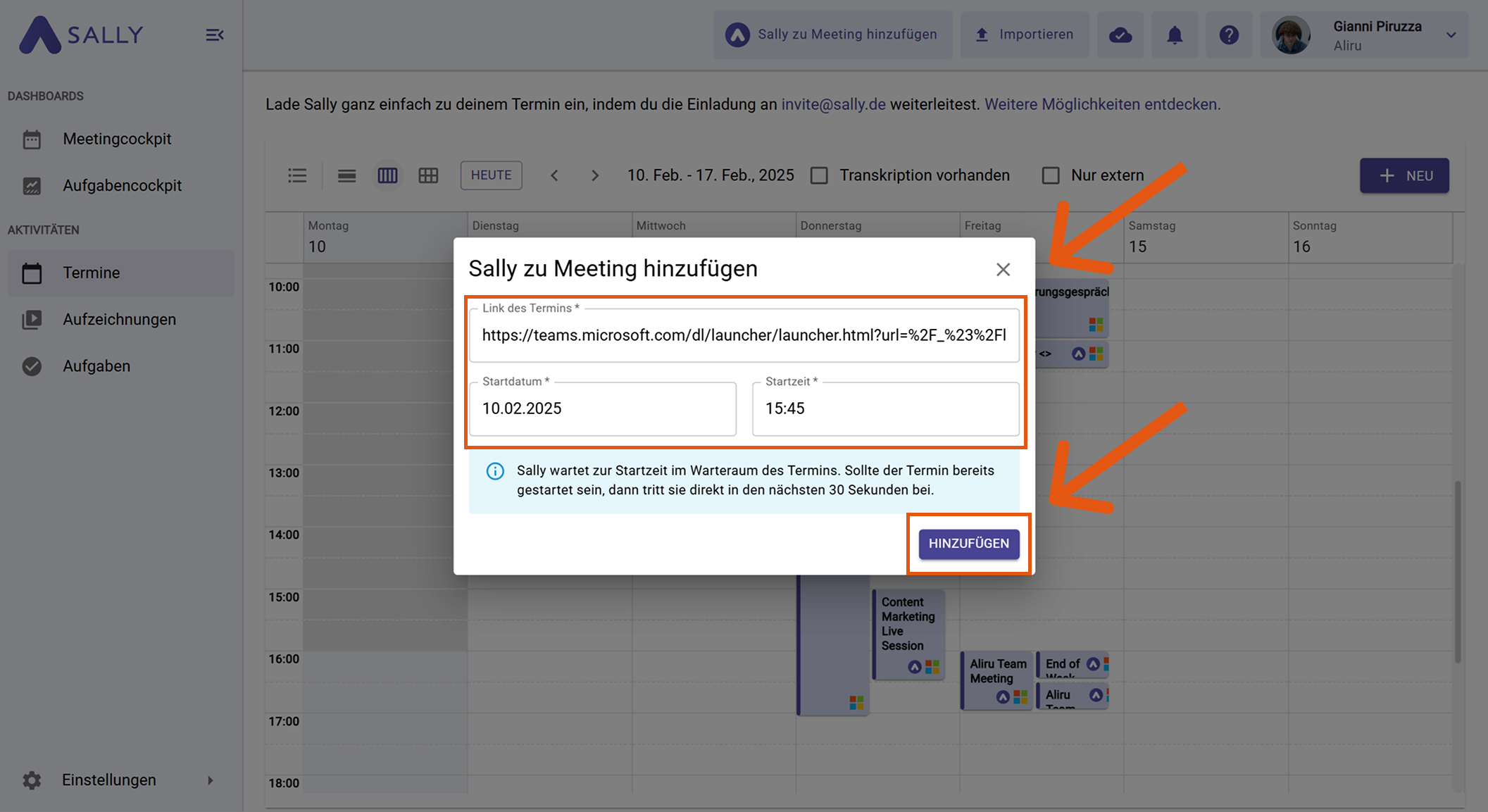Image resolution: width=1488 pixels, height=812 pixels.
Task: Go to previous week arrow
Action: click(x=554, y=175)
